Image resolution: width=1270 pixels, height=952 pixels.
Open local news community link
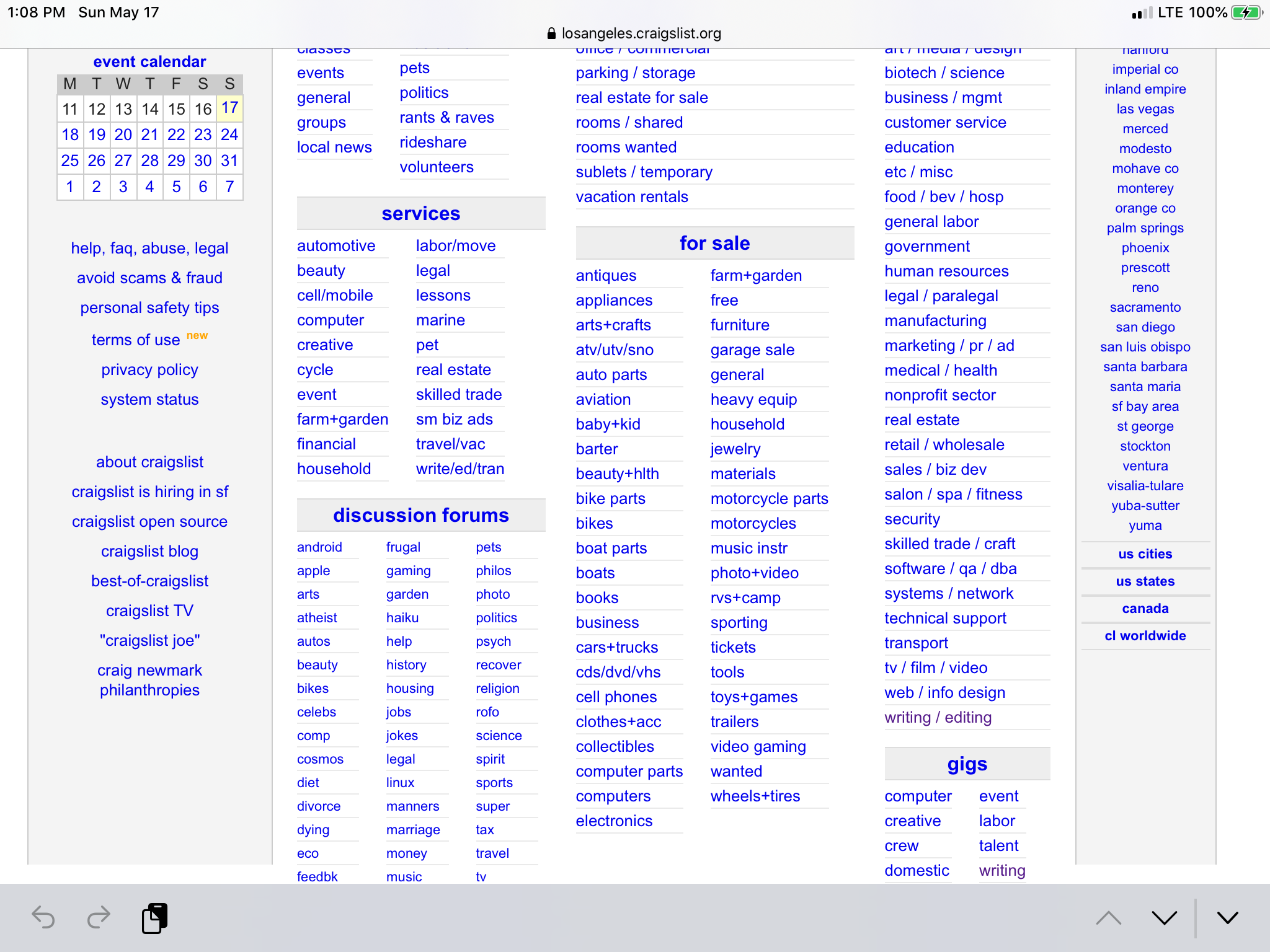pos(334,147)
